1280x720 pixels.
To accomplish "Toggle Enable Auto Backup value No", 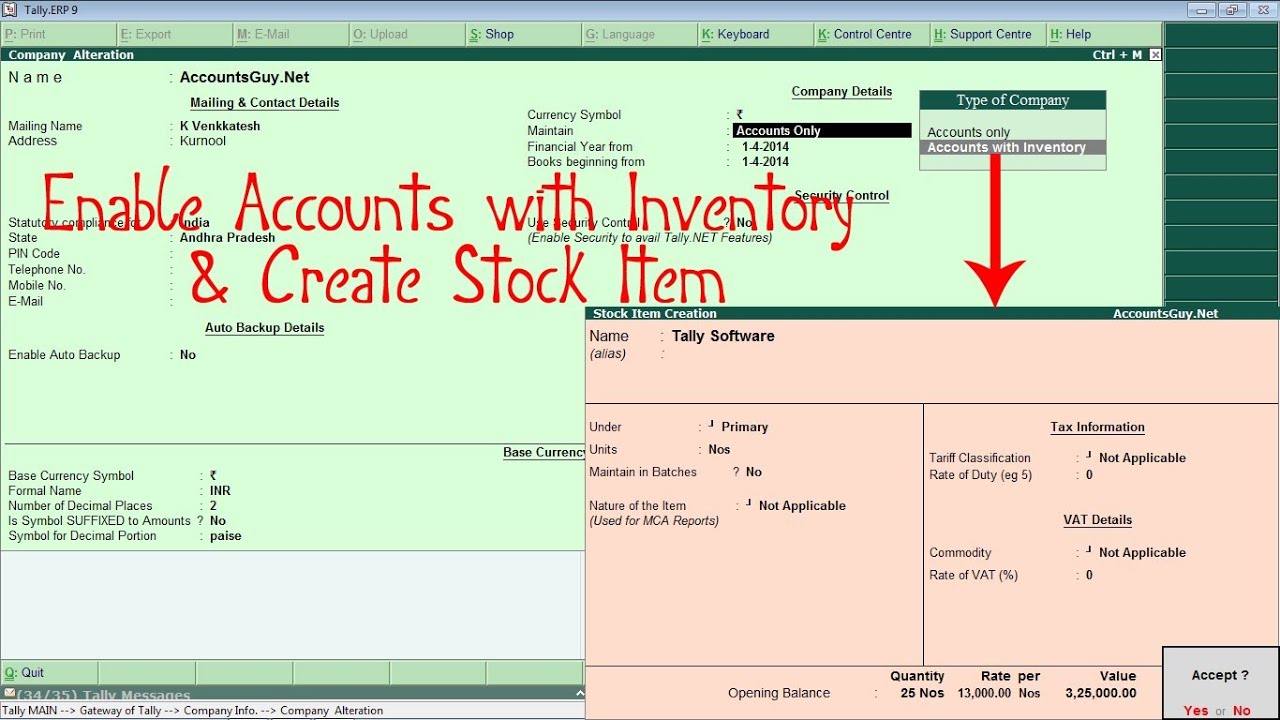I will [188, 355].
